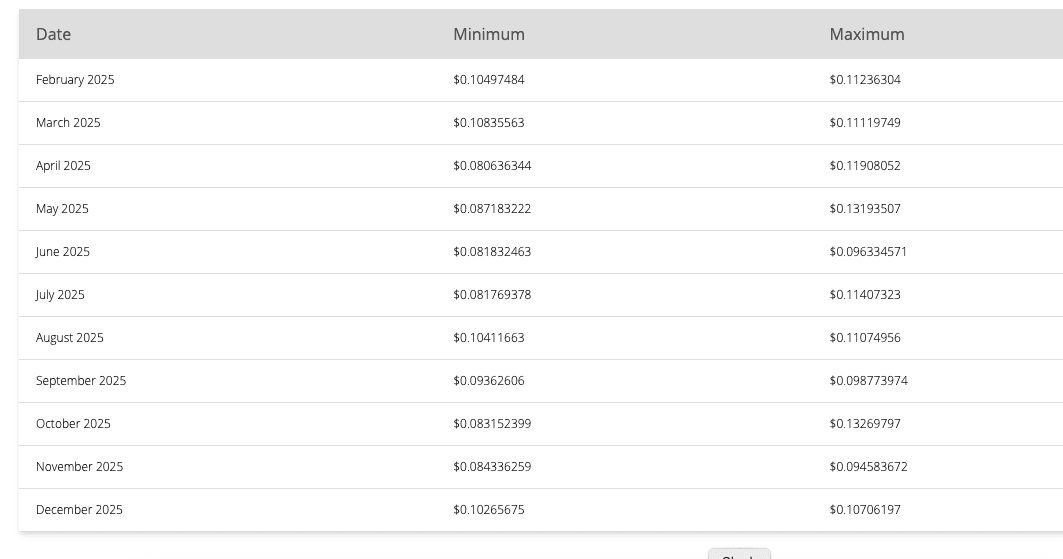Select March 2025 maximum value $0.11119749

865,123
